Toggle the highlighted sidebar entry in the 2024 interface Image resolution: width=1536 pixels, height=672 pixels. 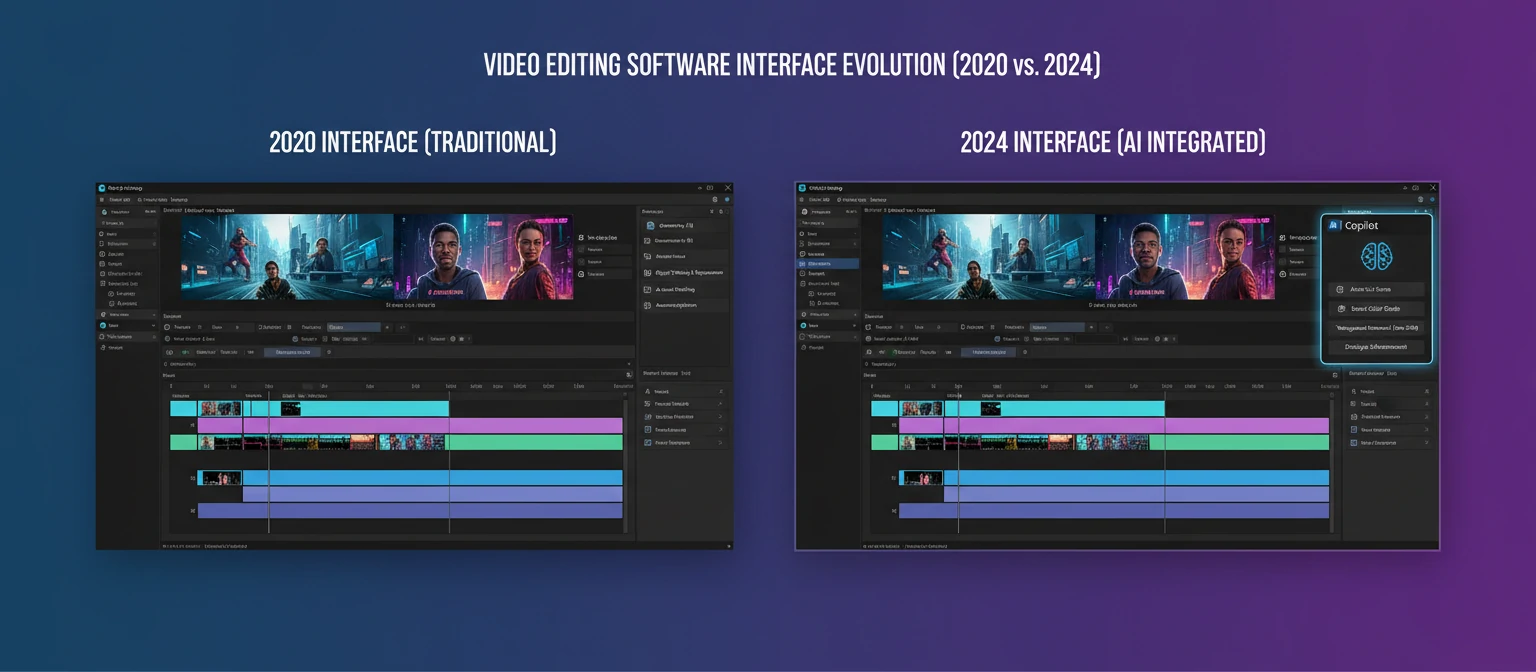click(827, 263)
